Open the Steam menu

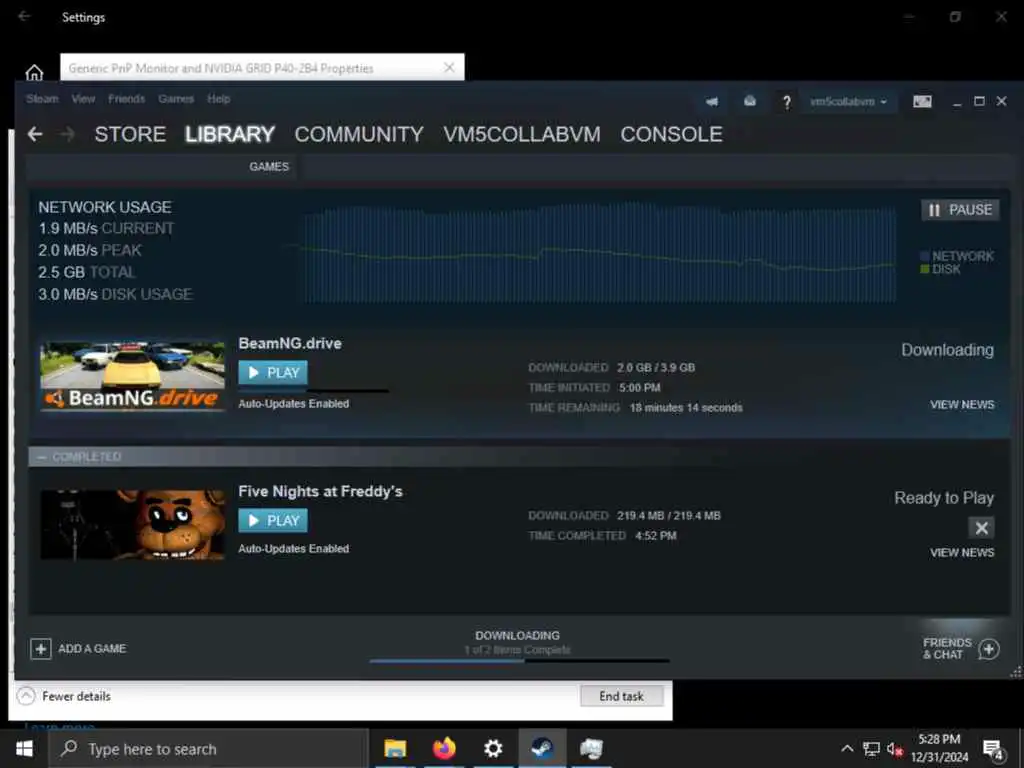coord(42,99)
